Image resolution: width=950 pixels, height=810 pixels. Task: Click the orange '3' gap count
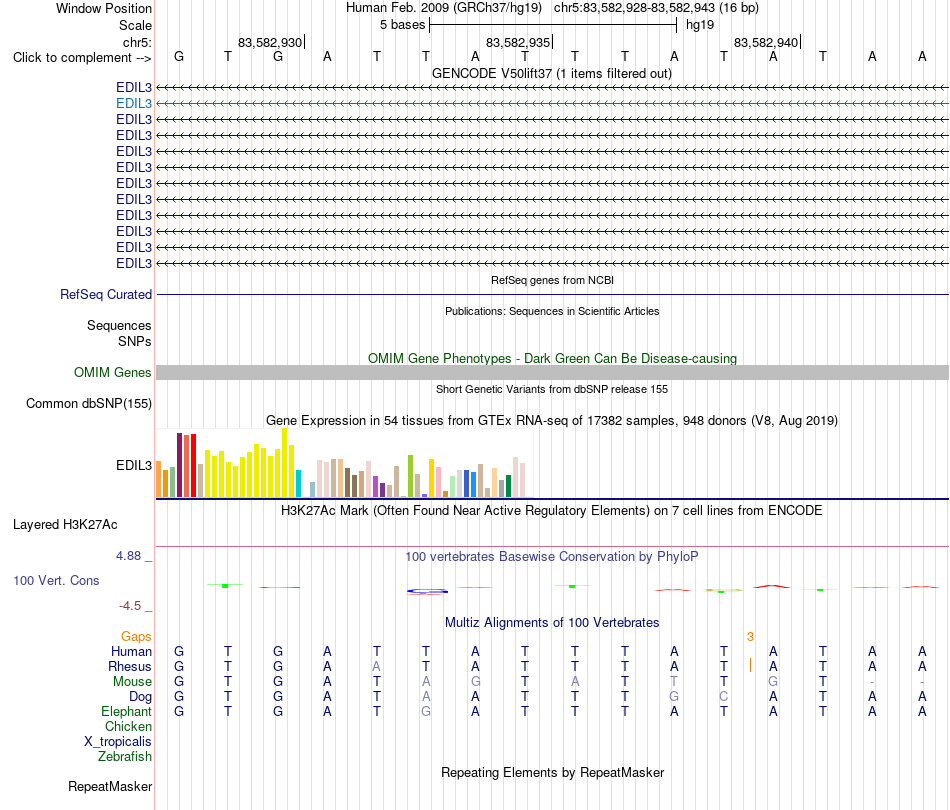coord(750,636)
